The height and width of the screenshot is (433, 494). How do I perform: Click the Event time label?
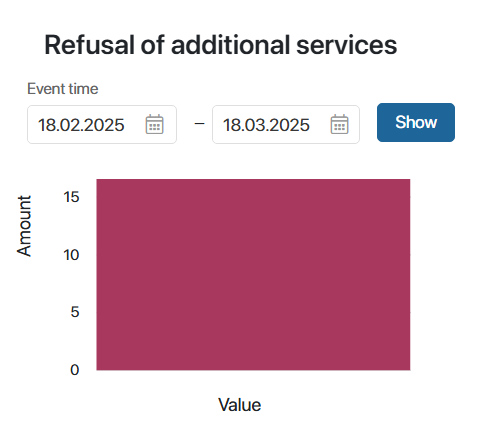click(x=63, y=89)
